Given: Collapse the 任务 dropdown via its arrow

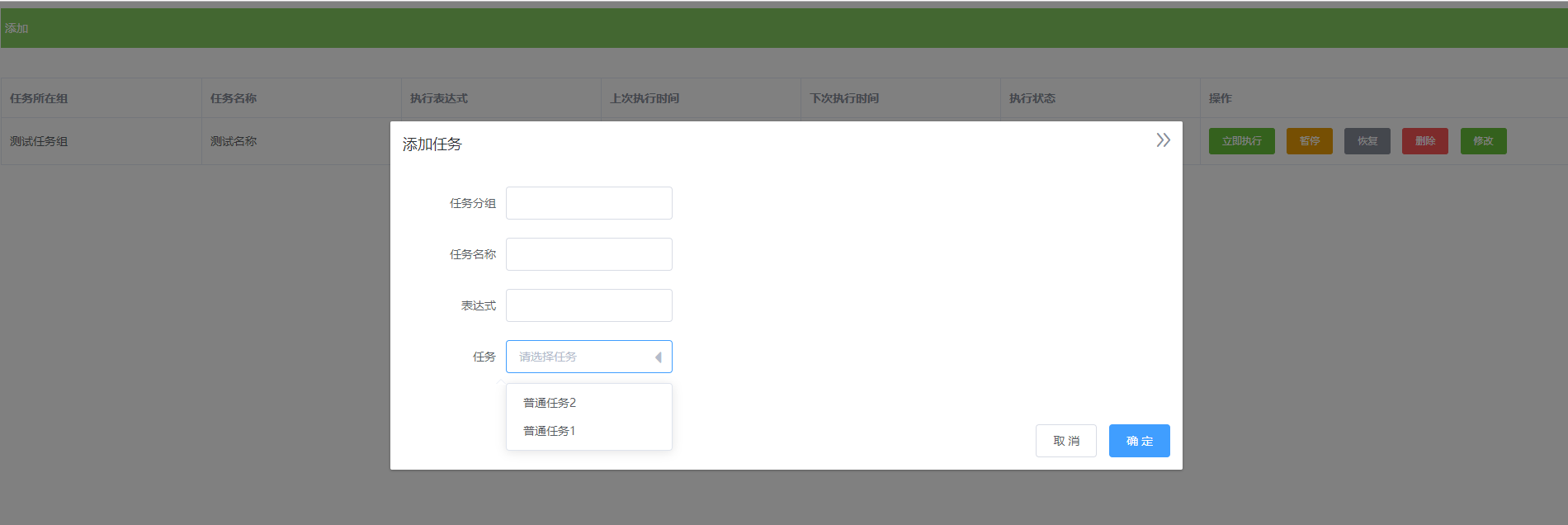Looking at the screenshot, I should coord(658,357).
